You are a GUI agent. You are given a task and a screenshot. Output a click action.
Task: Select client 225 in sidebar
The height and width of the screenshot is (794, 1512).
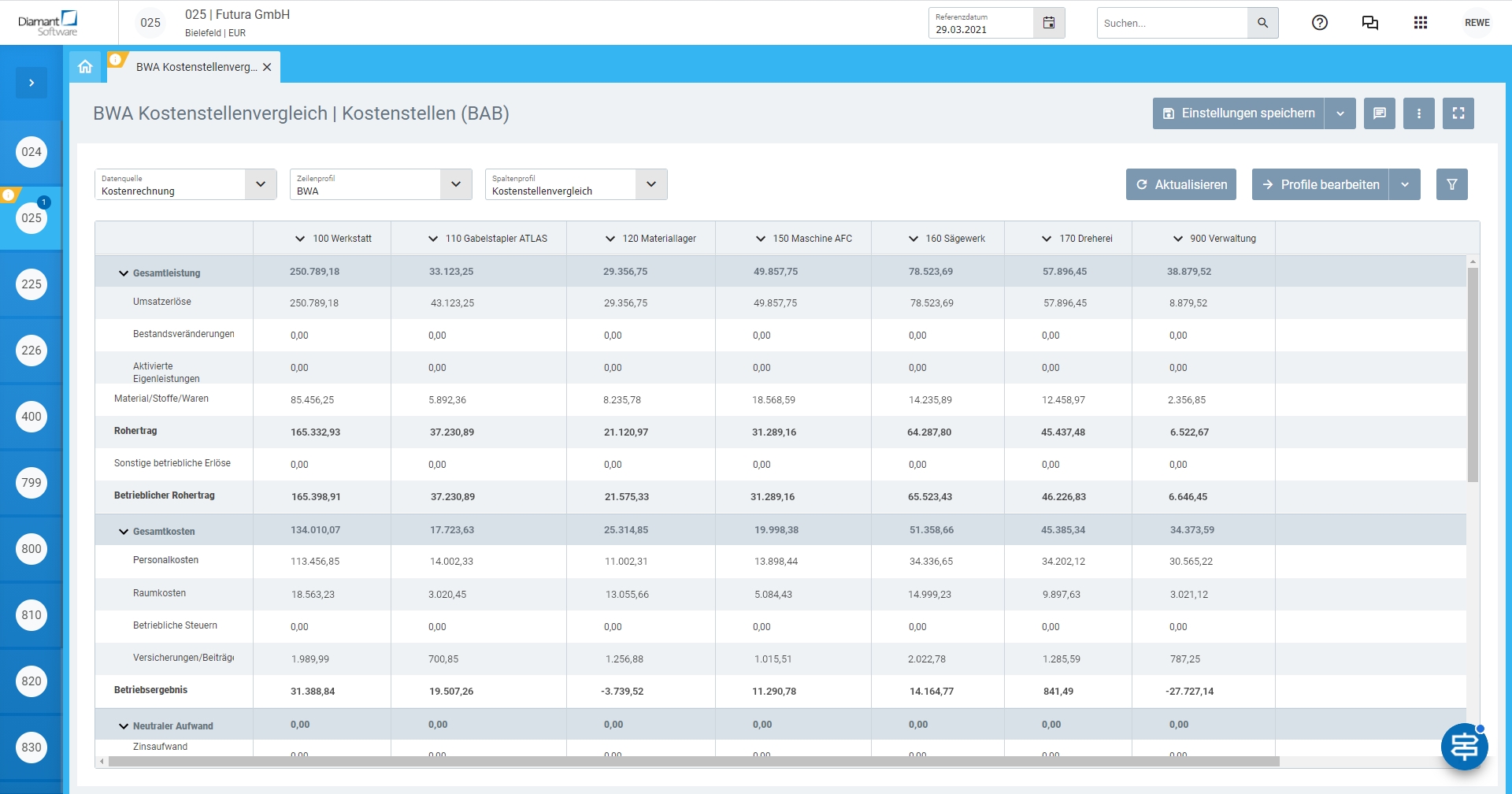coord(31,284)
